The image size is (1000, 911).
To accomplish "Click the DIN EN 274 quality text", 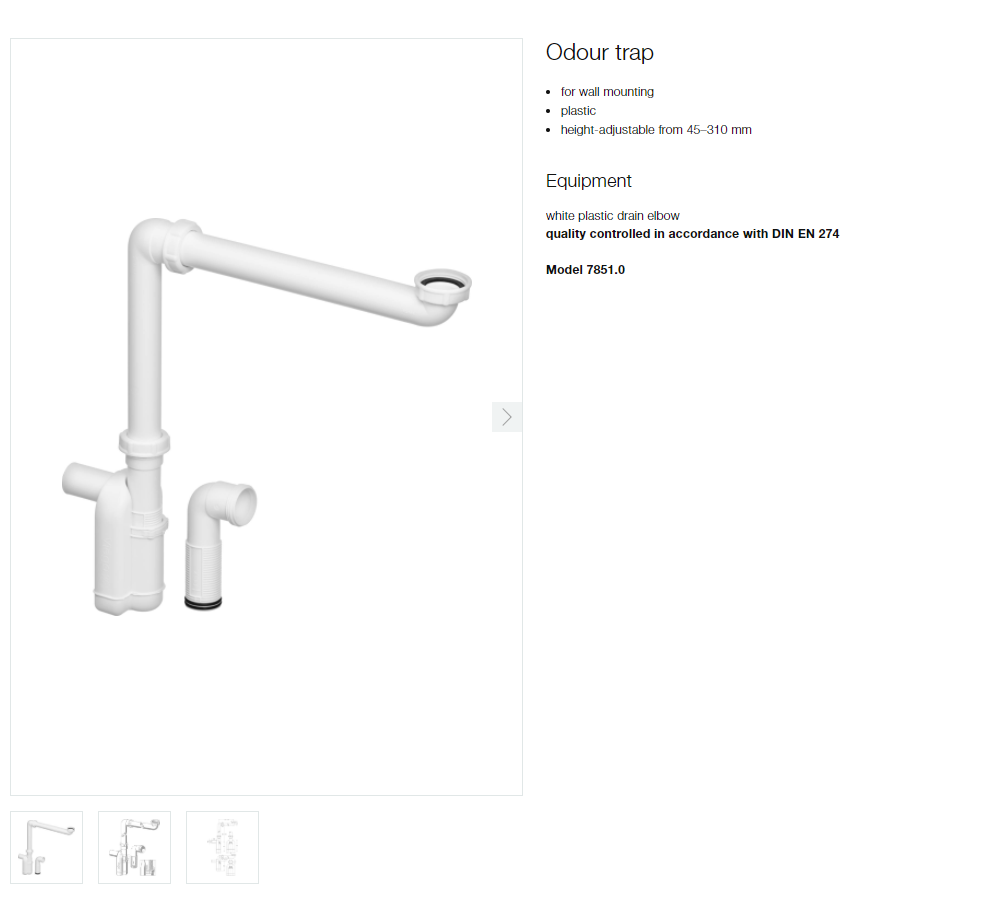I will [x=693, y=234].
